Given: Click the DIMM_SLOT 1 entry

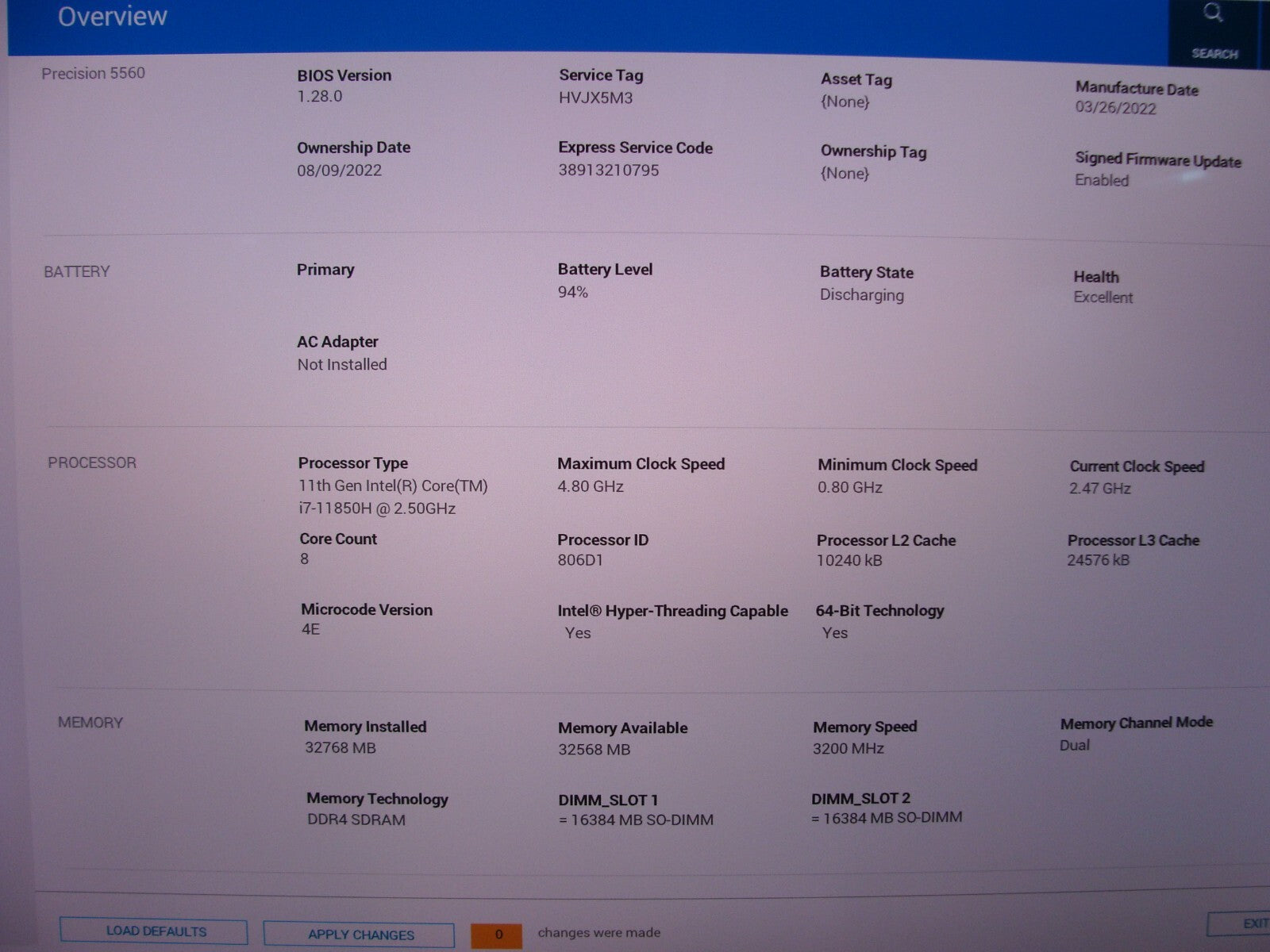Looking at the screenshot, I should (635, 810).
